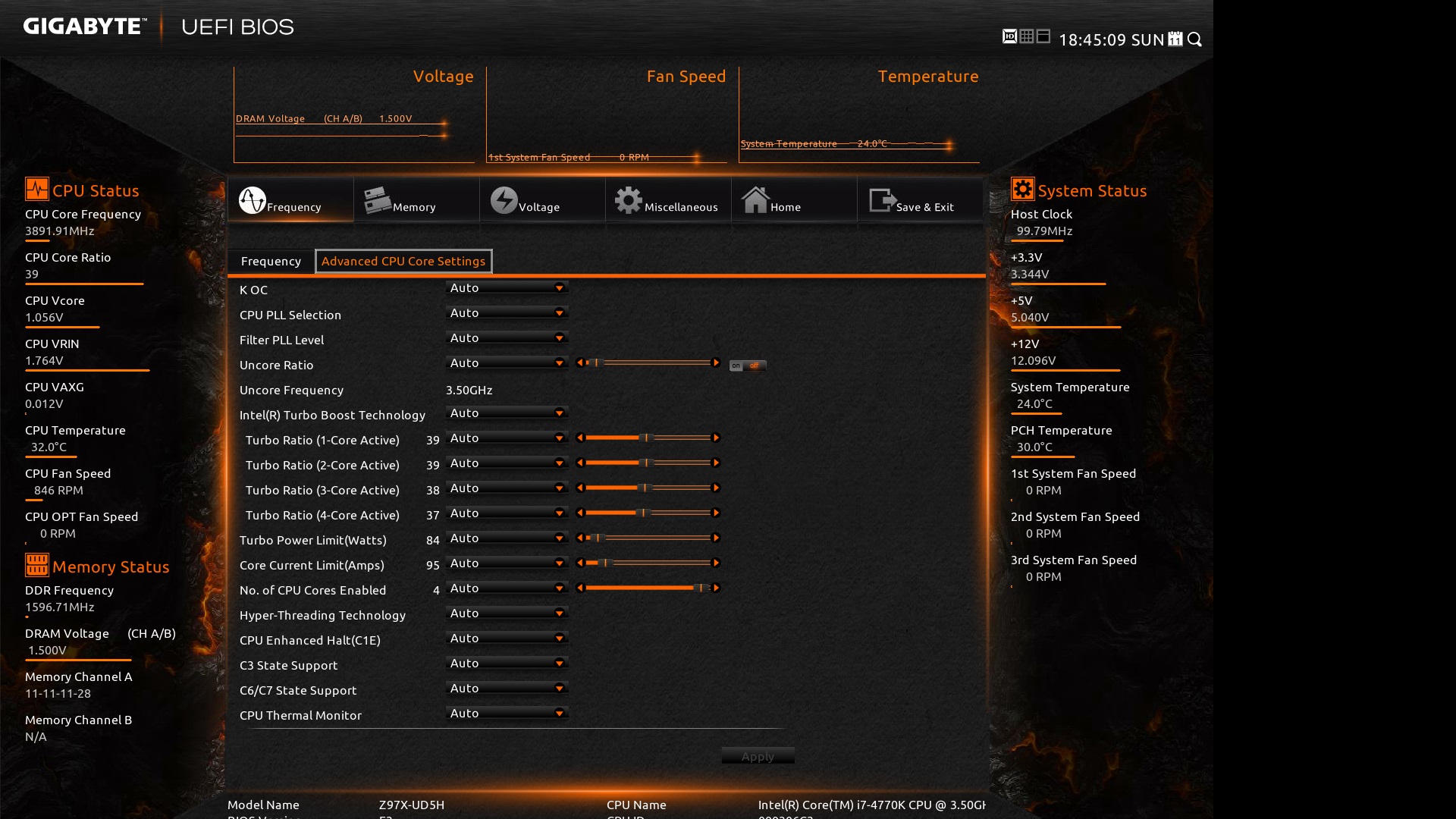Go to the Memory section icon

(377, 200)
